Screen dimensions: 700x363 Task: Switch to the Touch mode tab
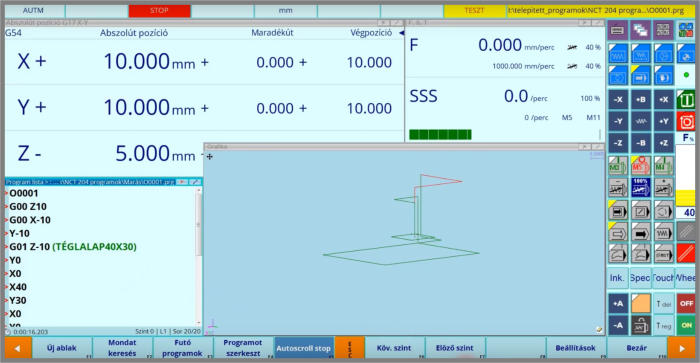pyautogui.click(x=663, y=278)
